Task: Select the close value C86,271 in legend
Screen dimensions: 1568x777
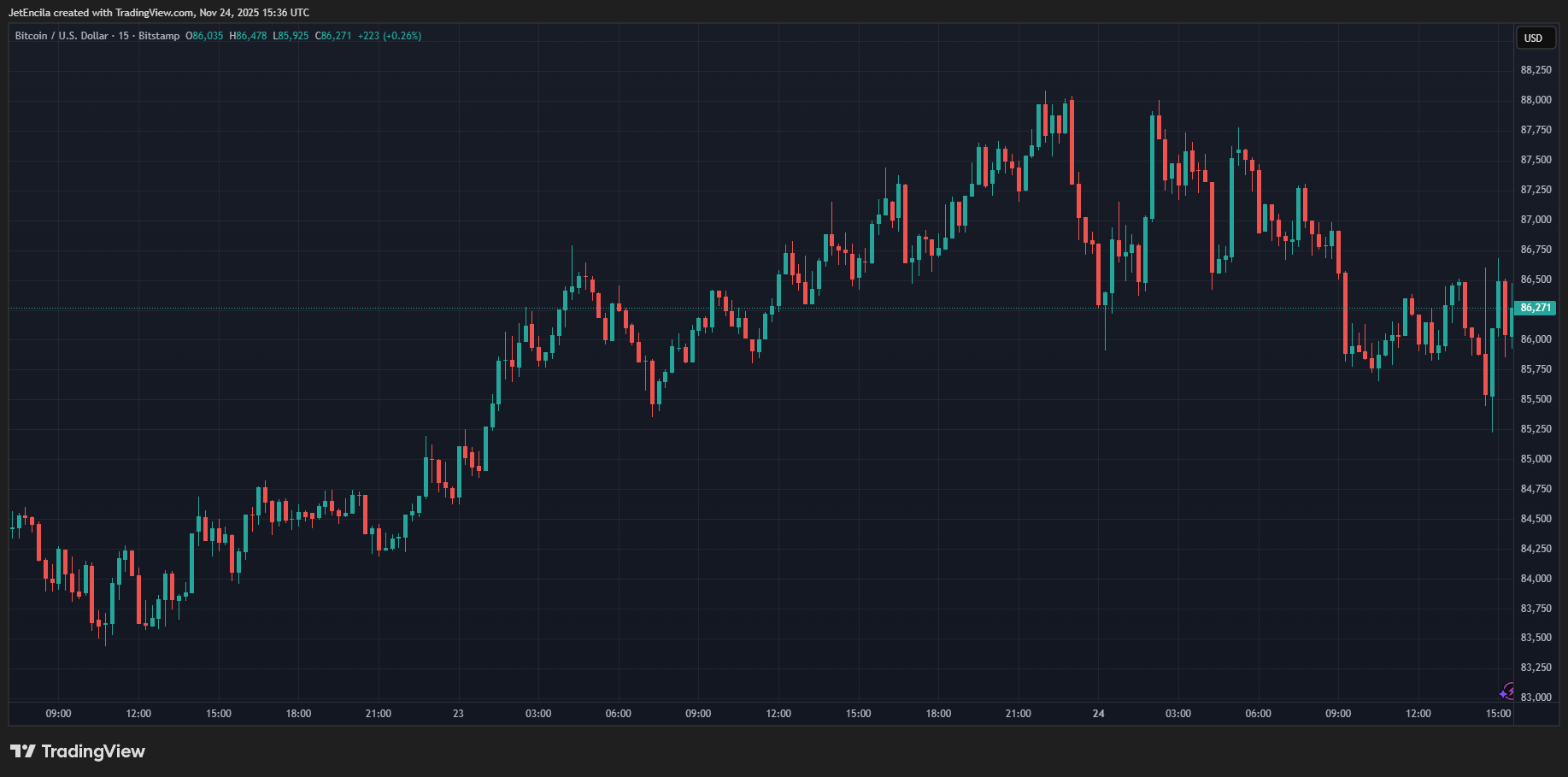Action: coord(333,36)
